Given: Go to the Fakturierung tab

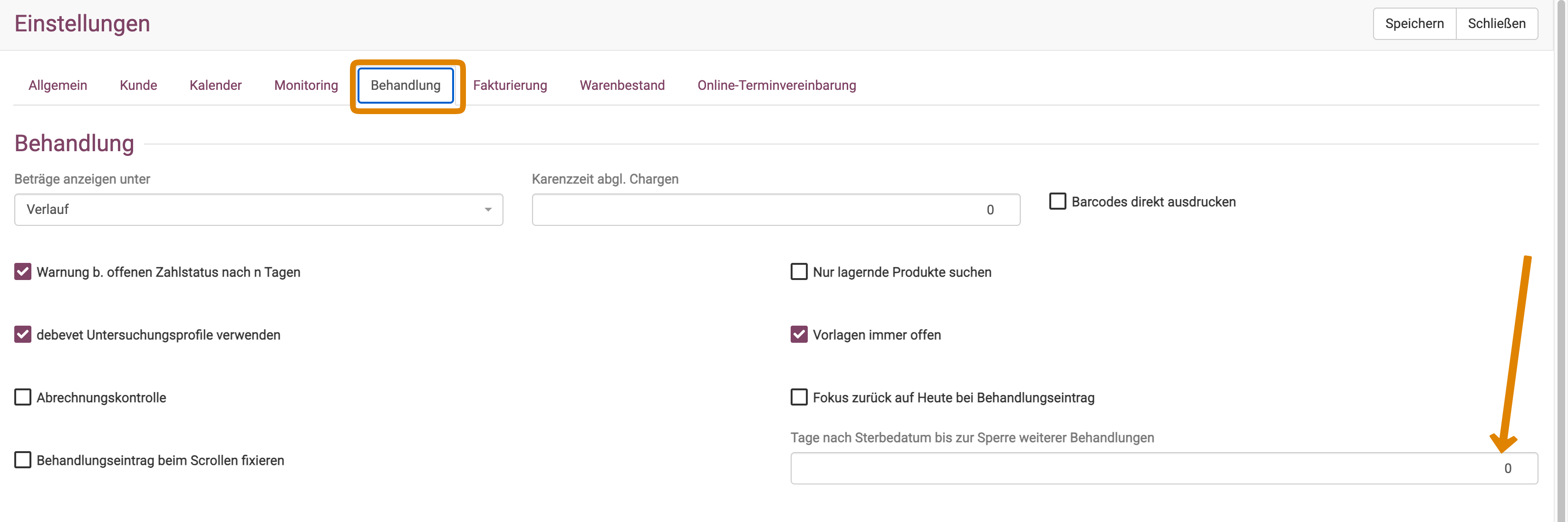Looking at the screenshot, I should click(x=510, y=85).
